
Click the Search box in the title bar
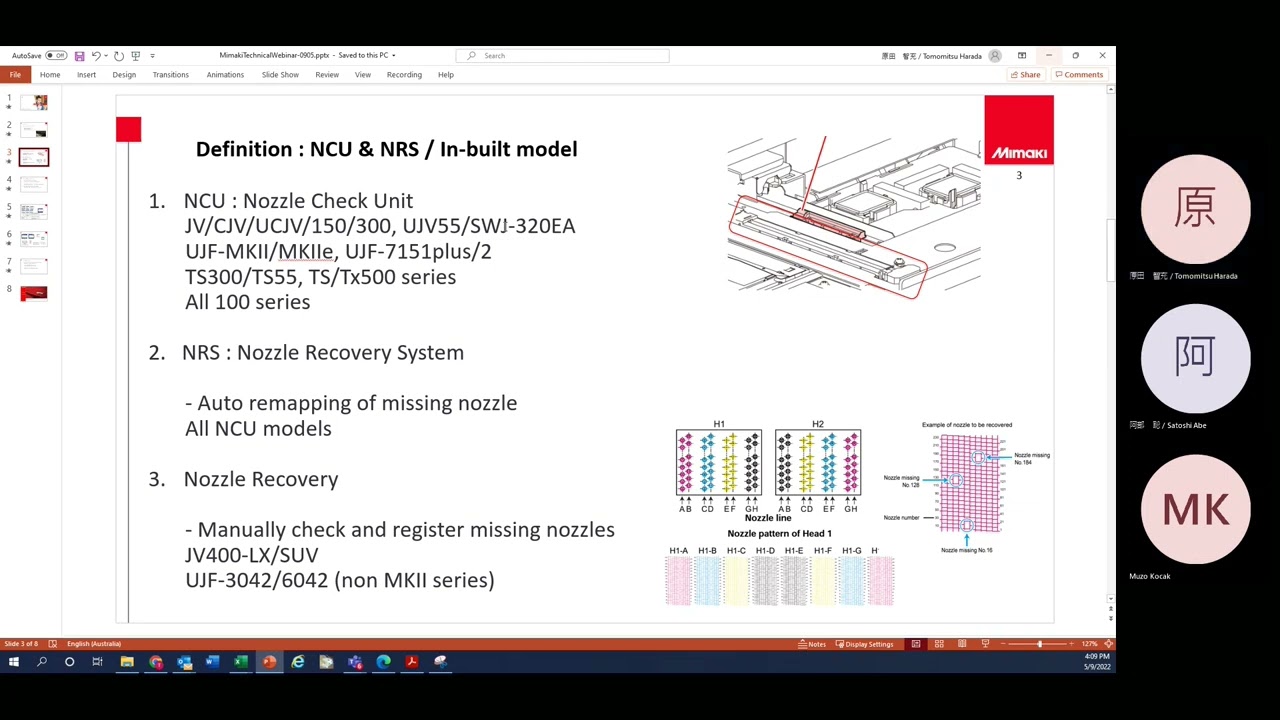point(562,56)
